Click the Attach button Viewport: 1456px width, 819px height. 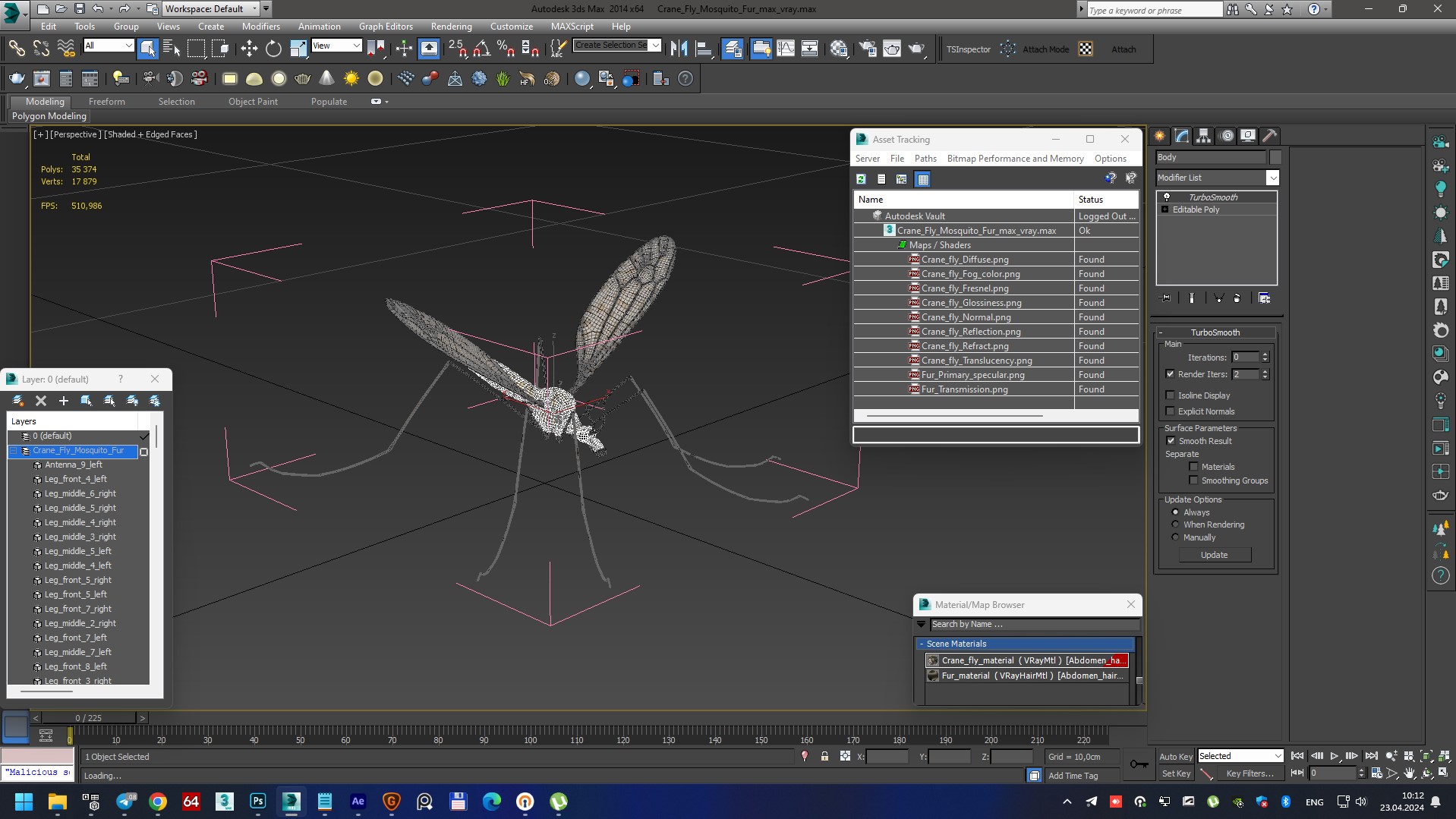(x=1124, y=49)
